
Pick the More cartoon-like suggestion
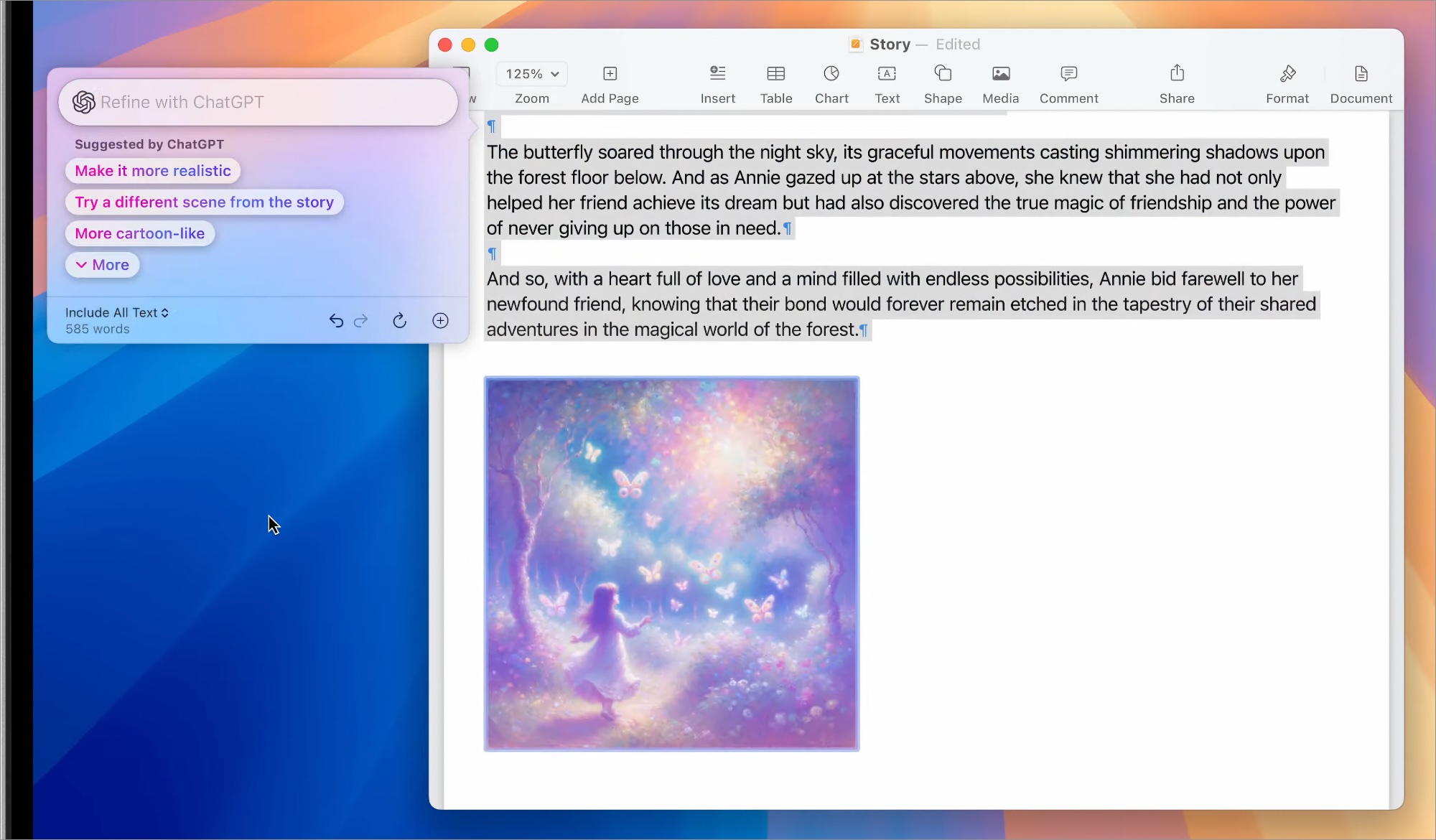click(x=140, y=233)
